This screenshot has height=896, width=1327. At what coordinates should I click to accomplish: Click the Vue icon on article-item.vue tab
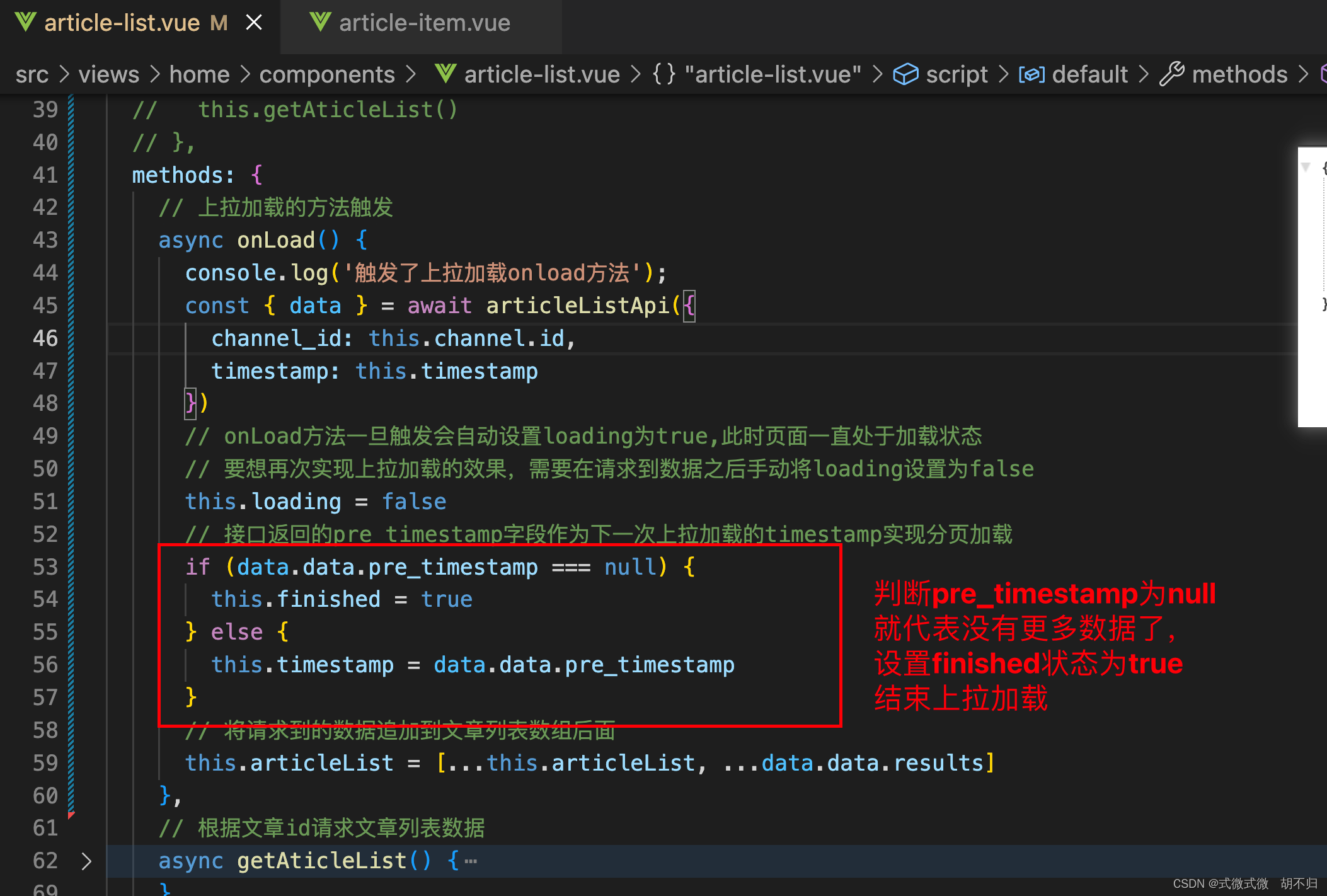[320, 23]
